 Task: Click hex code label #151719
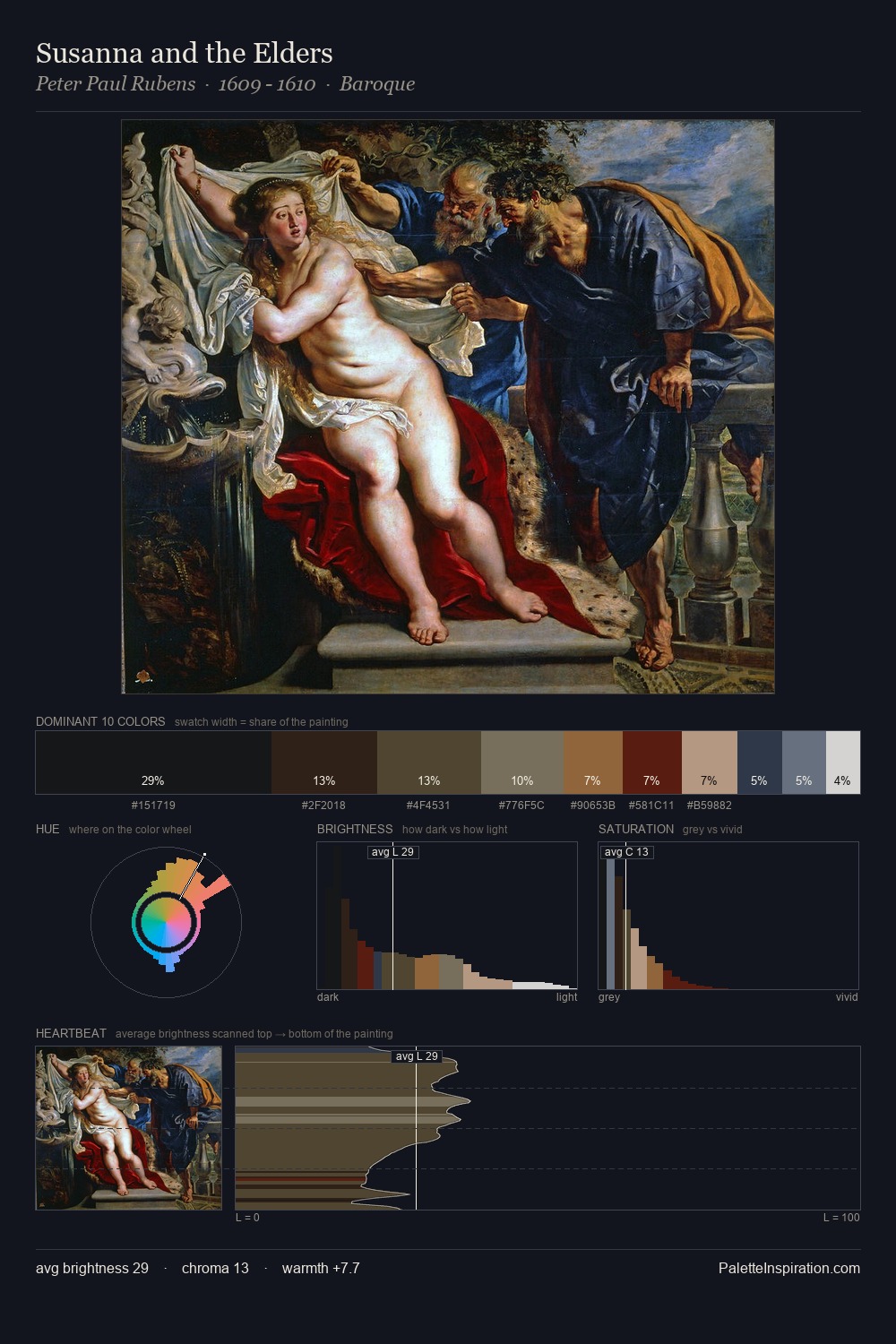153,805
